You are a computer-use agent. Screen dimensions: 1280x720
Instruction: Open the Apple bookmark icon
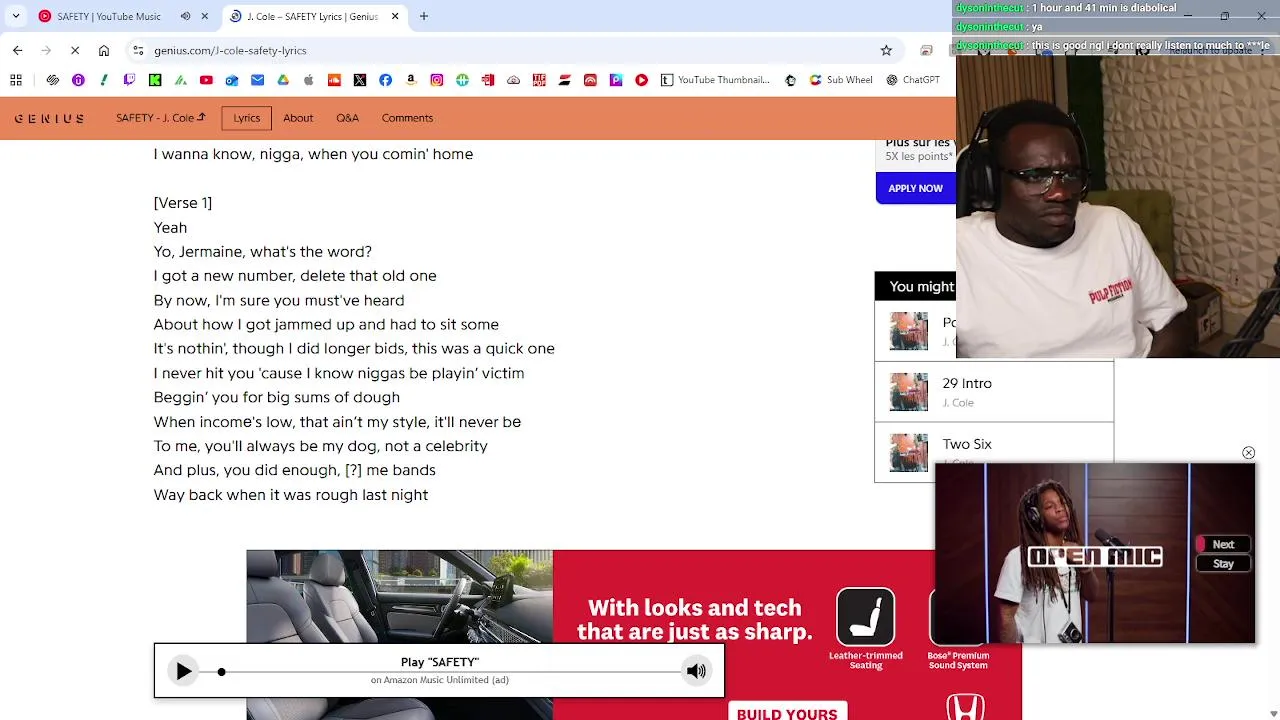pos(308,80)
